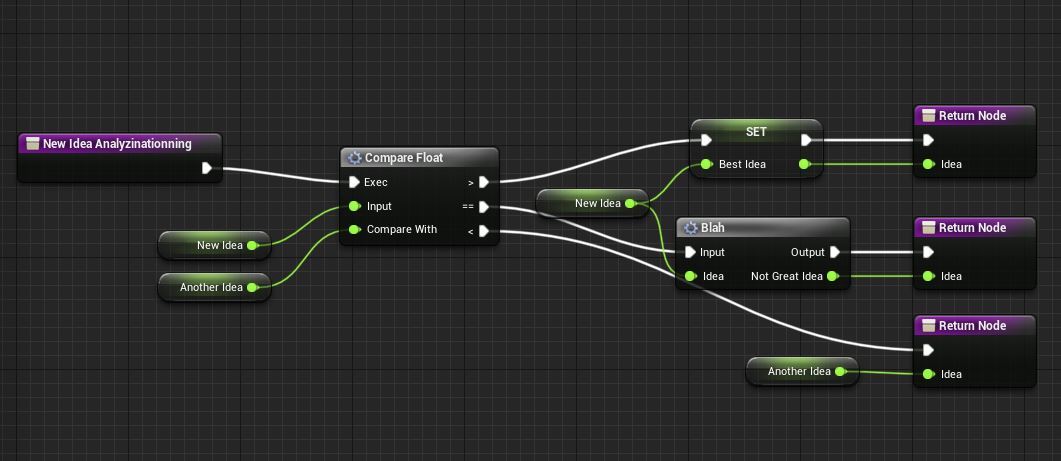1061x461 pixels.
Task: Click the less-than output exec pin
Action: pyautogui.click(x=483, y=232)
